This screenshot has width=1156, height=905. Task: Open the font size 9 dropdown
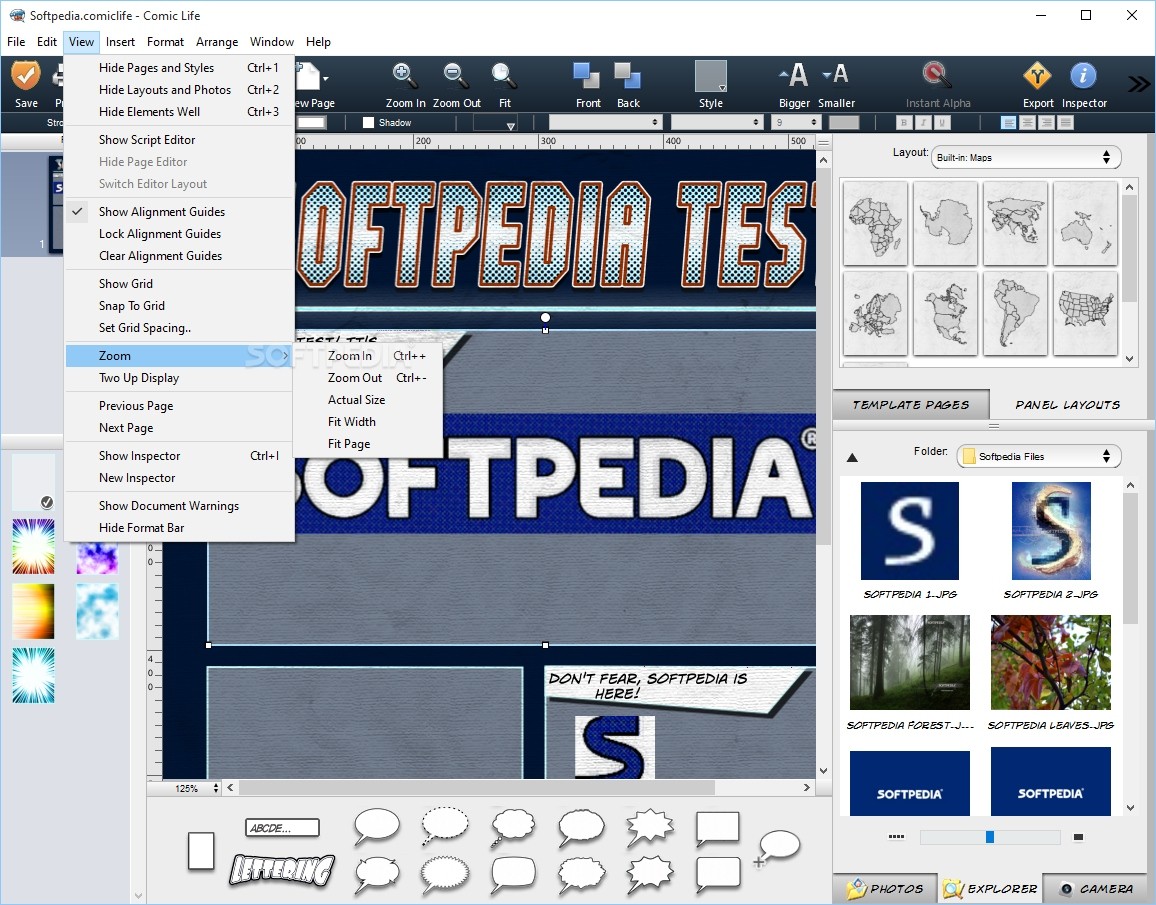click(x=795, y=122)
